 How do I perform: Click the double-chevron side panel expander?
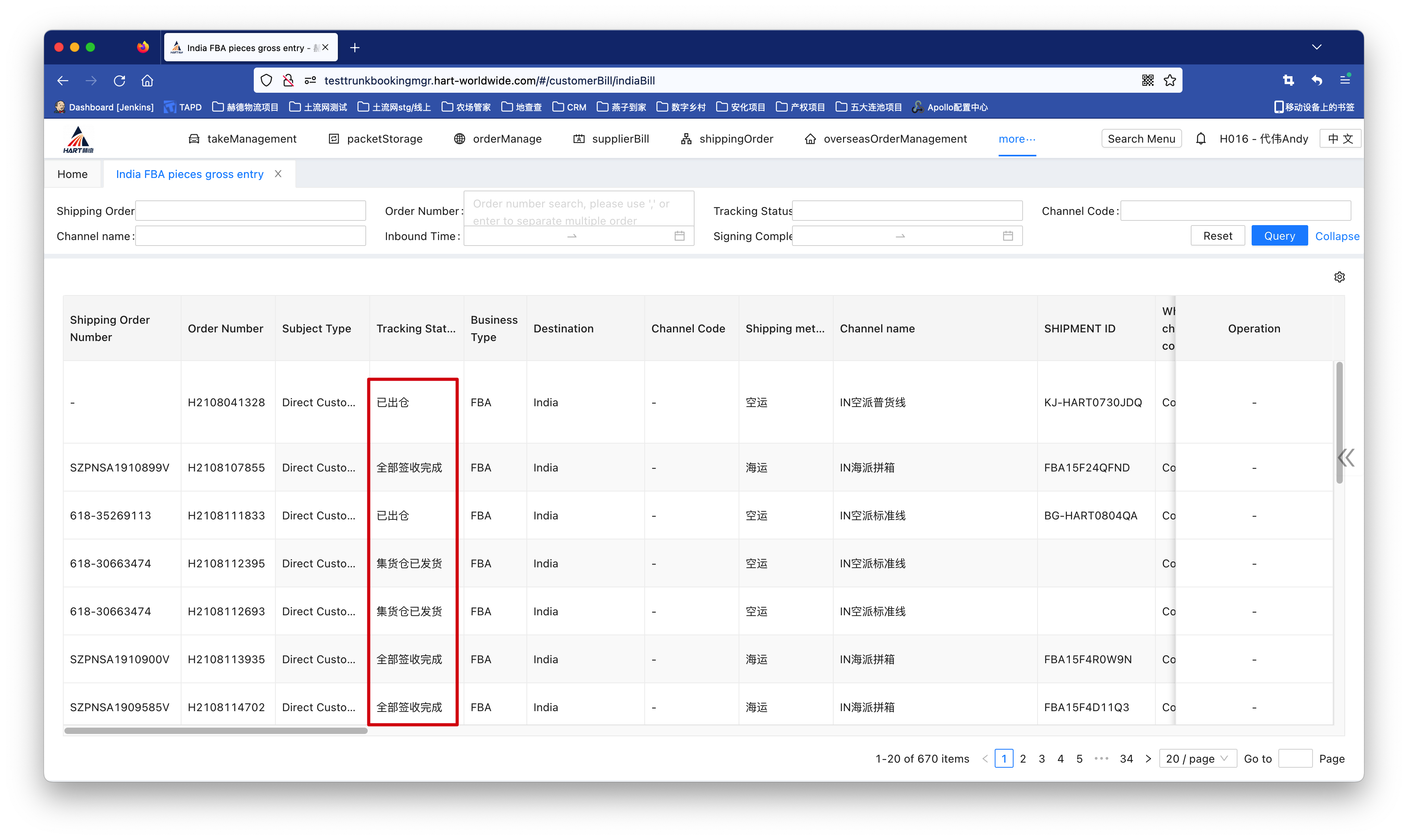(x=1346, y=457)
